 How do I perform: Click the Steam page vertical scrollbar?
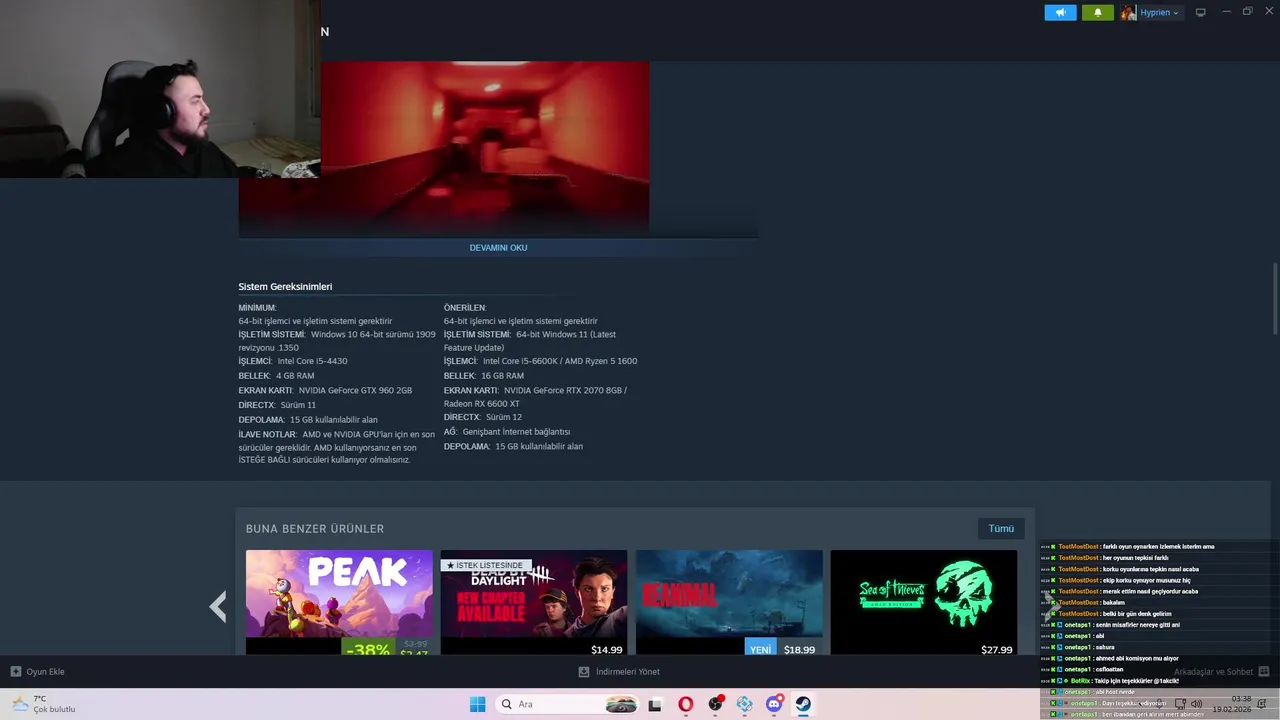1274,298
